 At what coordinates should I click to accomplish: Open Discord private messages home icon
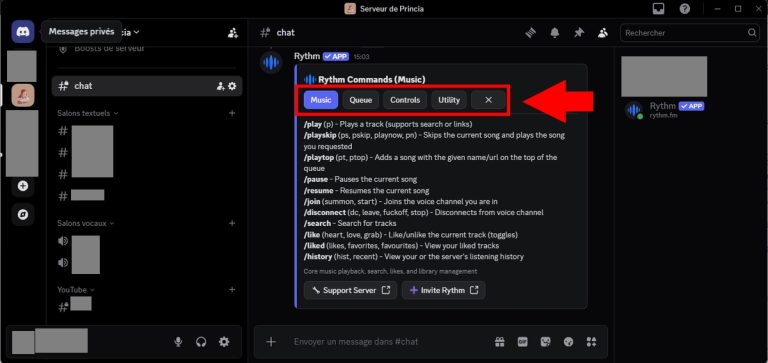pyautogui.click(x=23, y=32)
